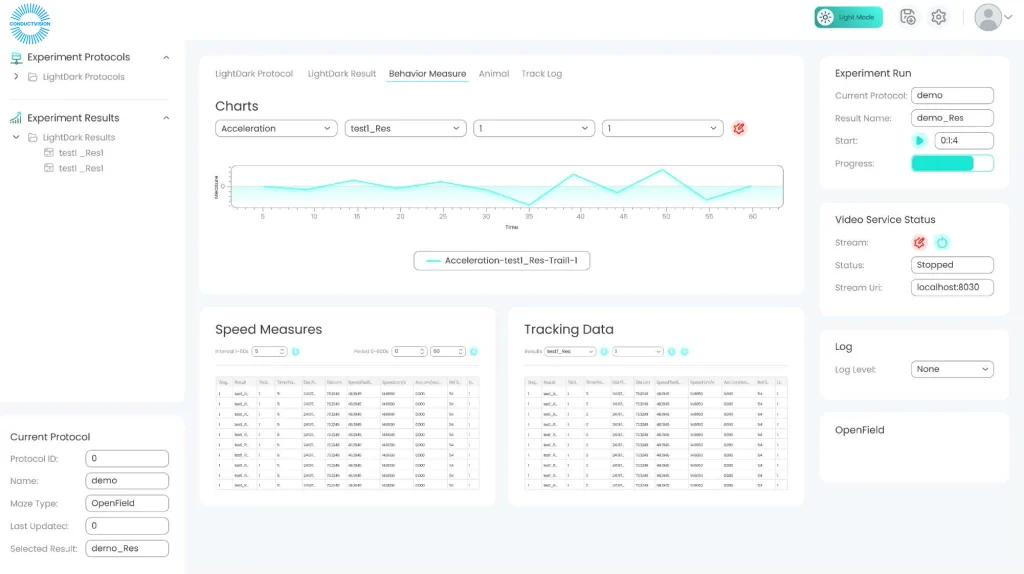This screenshot has width=1024, height=574.
Task: Toggle the Light Mode switch
Action: point(848,17)
